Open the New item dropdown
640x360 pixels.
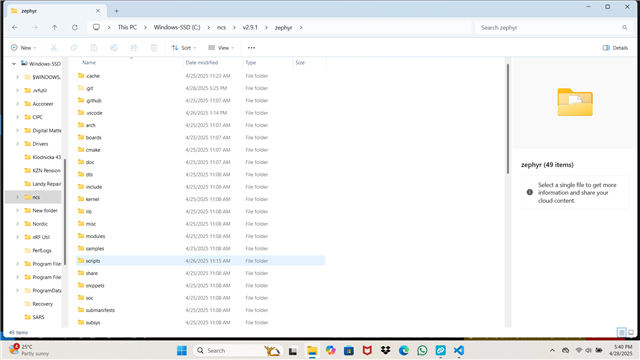(23, 48)
